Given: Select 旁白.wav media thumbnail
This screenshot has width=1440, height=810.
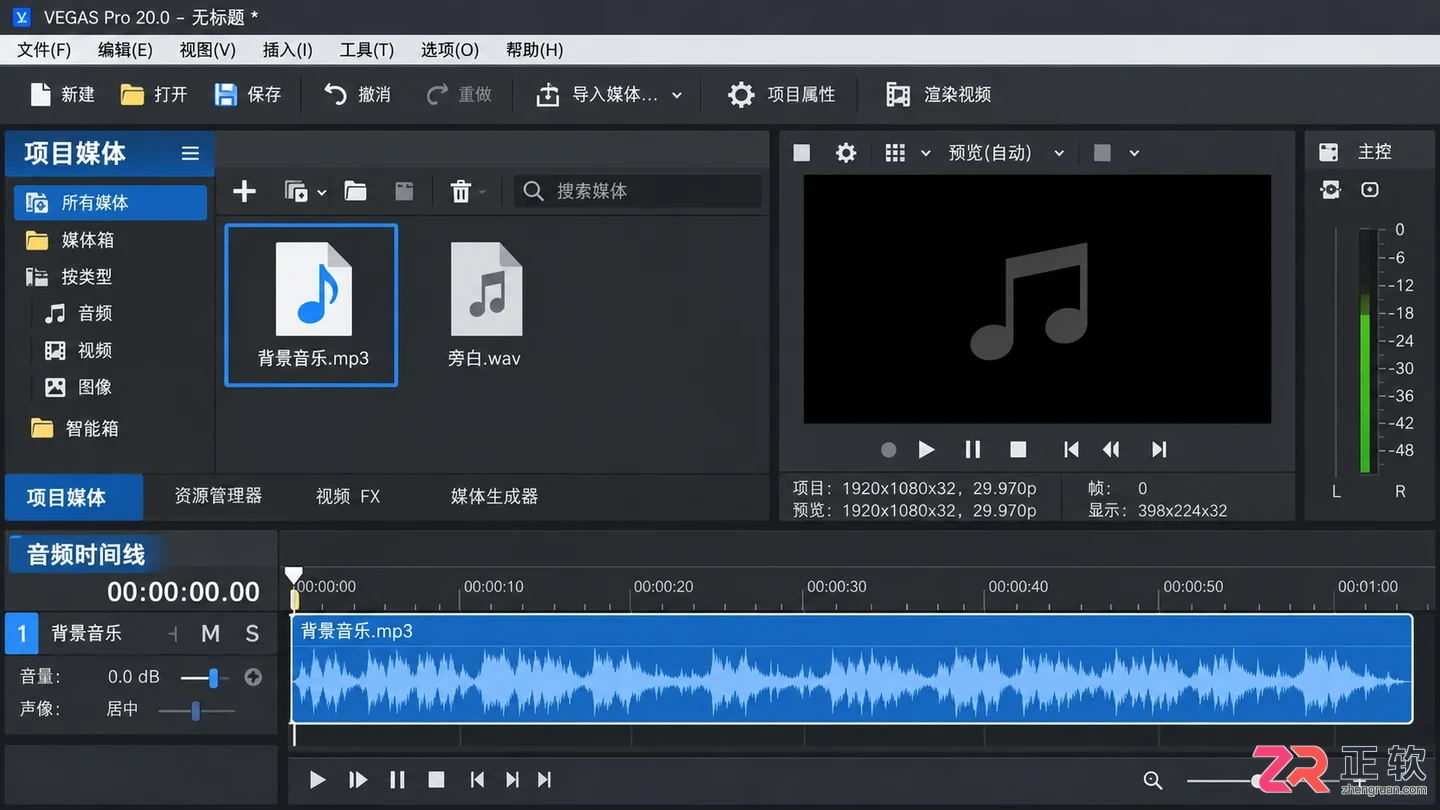Looking at the screenshot, I should tap(485, 305).
